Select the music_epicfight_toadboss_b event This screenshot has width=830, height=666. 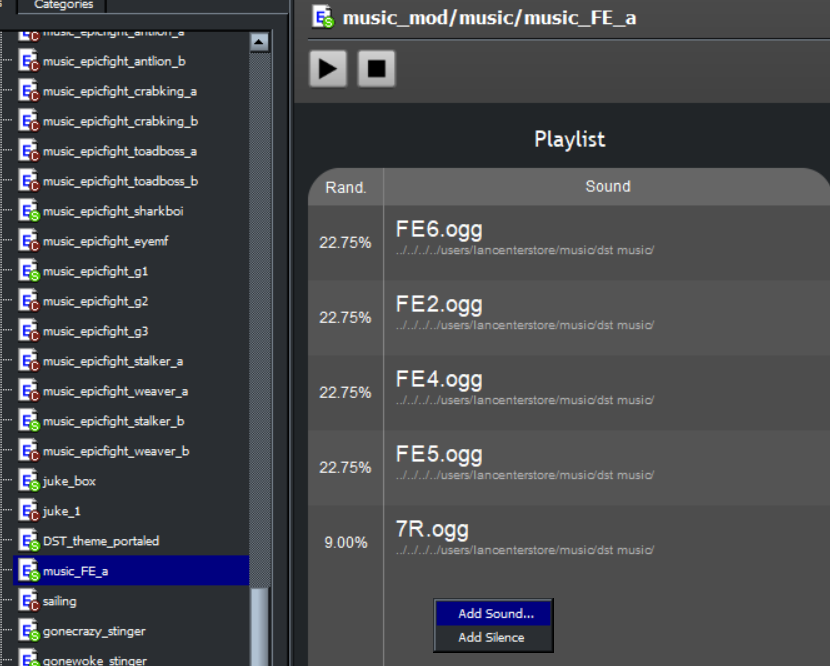tap(120, 183)
